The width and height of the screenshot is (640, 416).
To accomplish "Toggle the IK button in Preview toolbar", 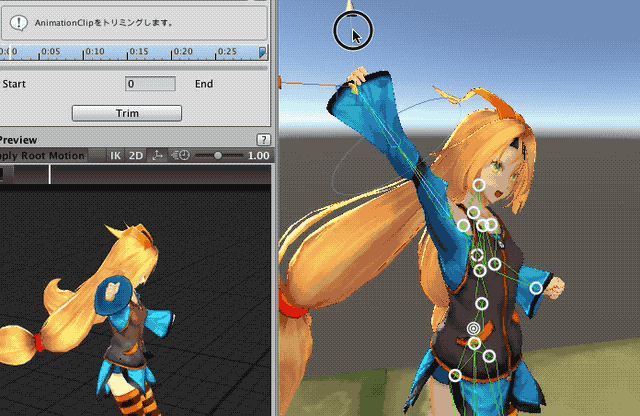I will click(x=116, y=156).
